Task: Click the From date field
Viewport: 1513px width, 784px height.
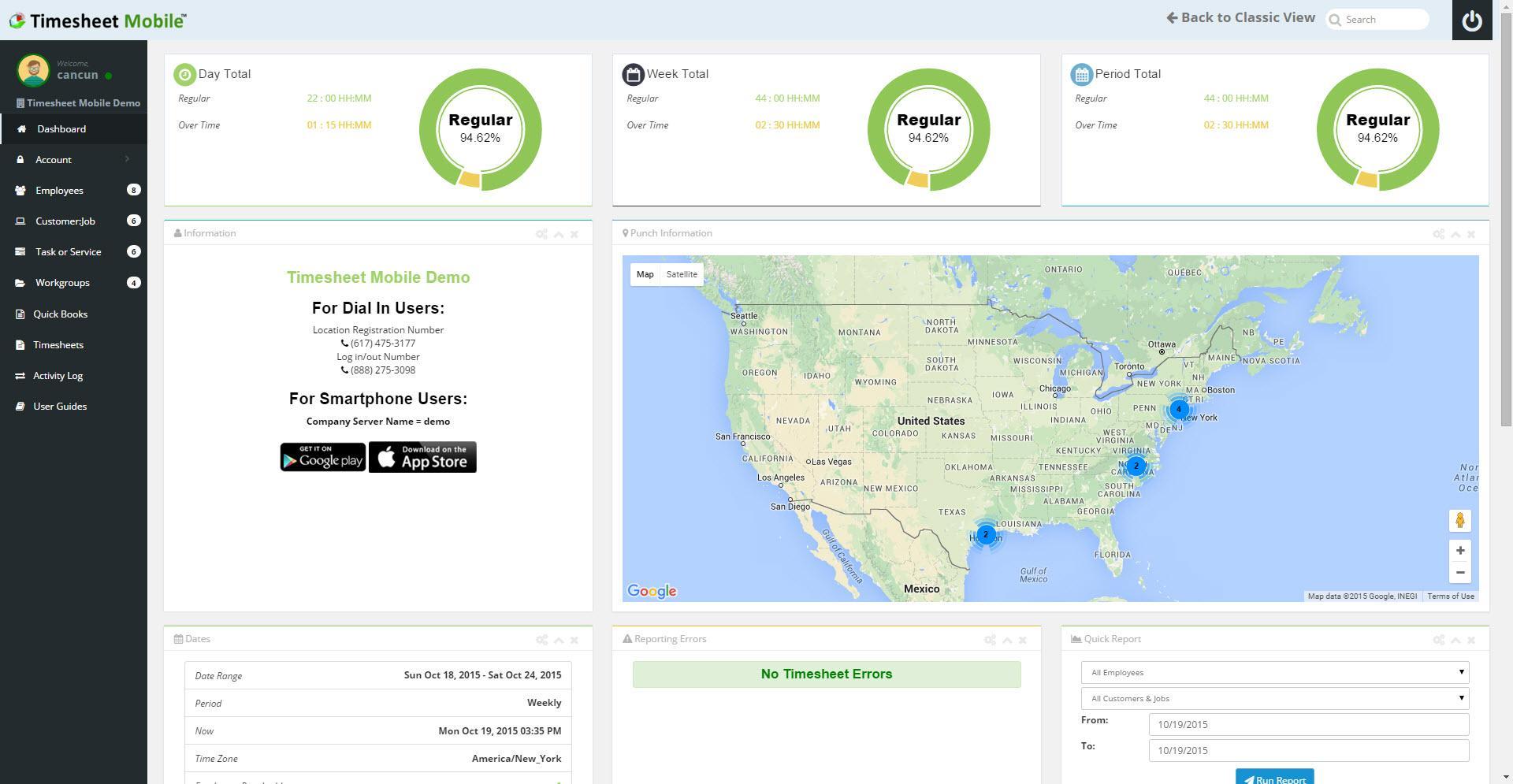Action: (x=1309, y=725)
